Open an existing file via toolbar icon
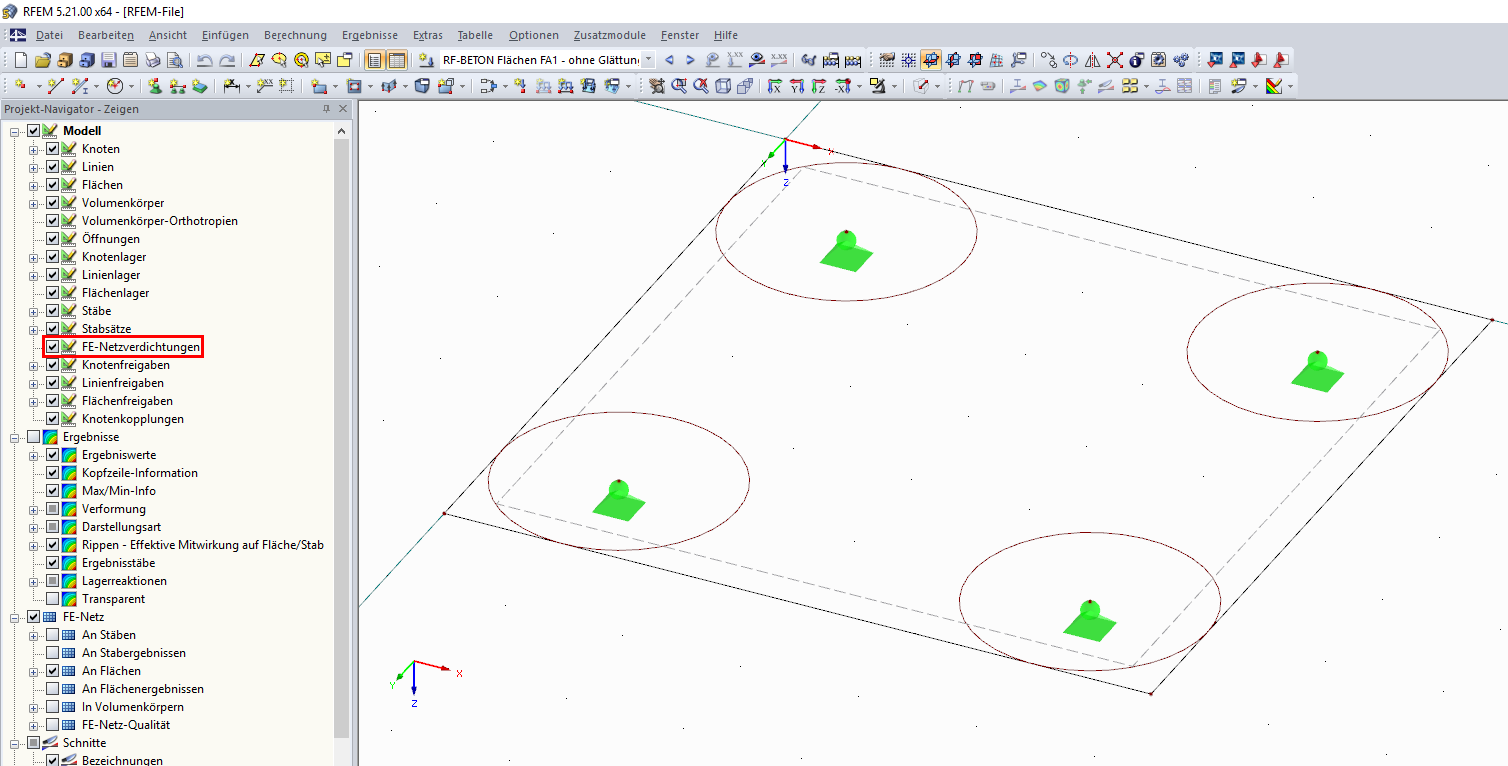Viewport: 1508px width, 766px height. (x=41, y=60)
